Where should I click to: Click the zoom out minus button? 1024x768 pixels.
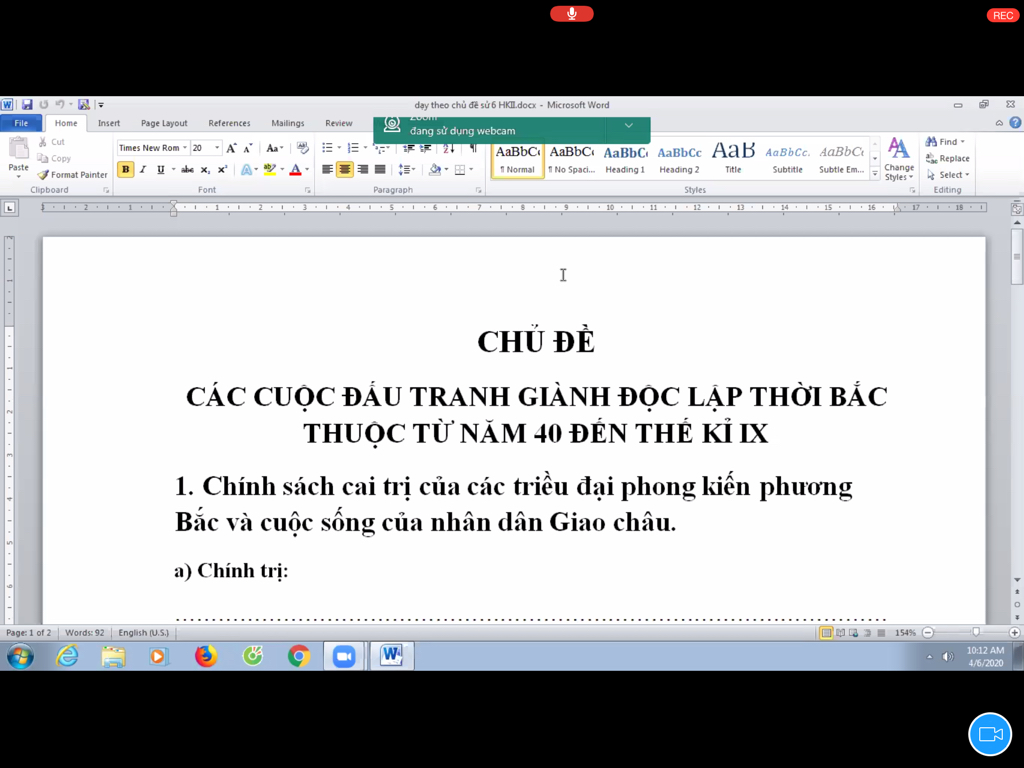(928, 632)
